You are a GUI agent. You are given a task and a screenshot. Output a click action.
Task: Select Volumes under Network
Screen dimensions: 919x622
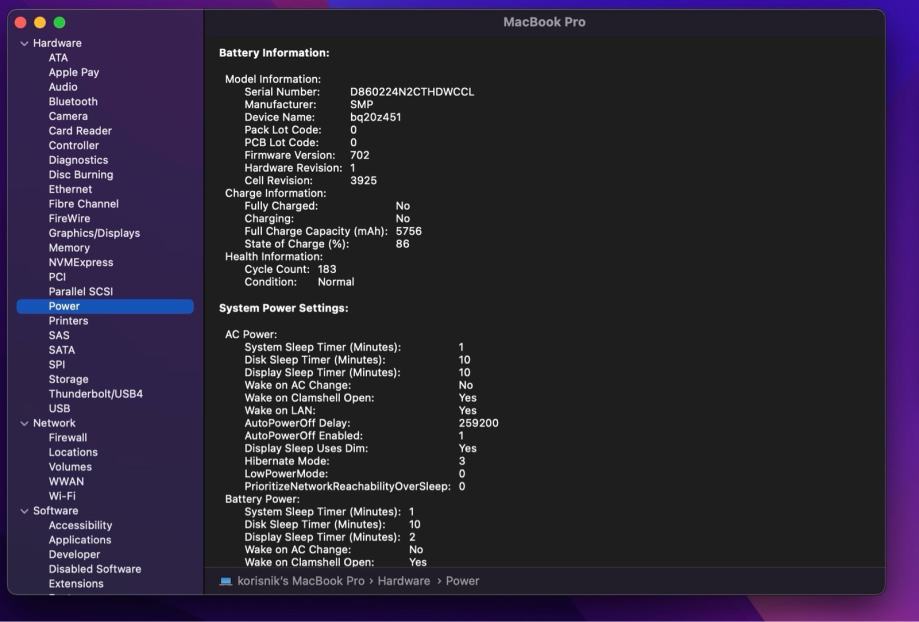tap(70, 467)
